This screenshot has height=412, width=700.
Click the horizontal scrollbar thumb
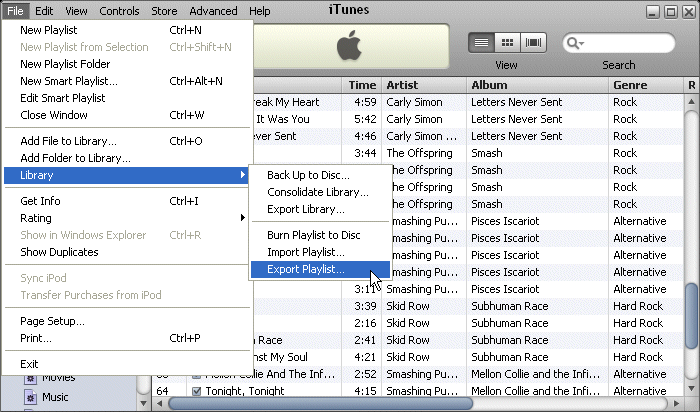[320, 404]
